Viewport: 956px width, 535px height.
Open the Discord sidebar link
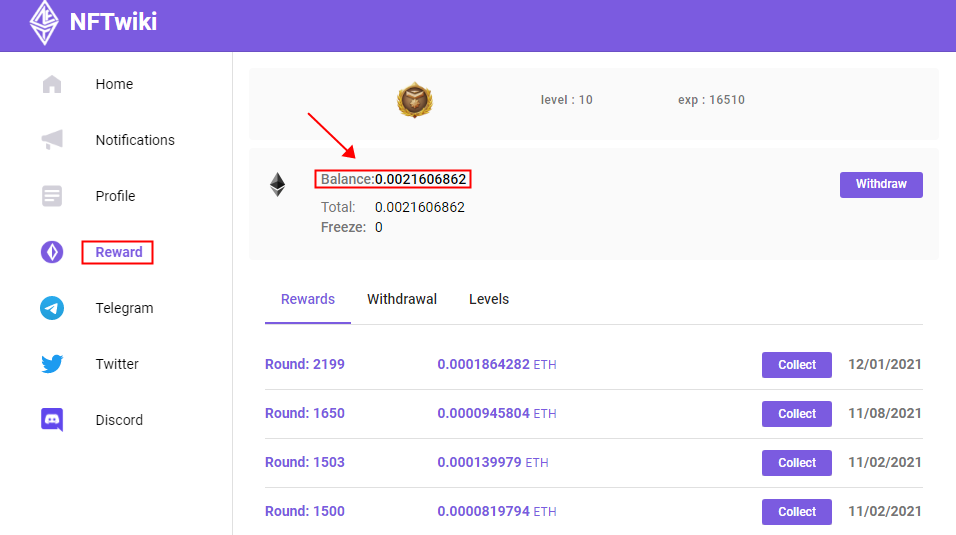119,420
